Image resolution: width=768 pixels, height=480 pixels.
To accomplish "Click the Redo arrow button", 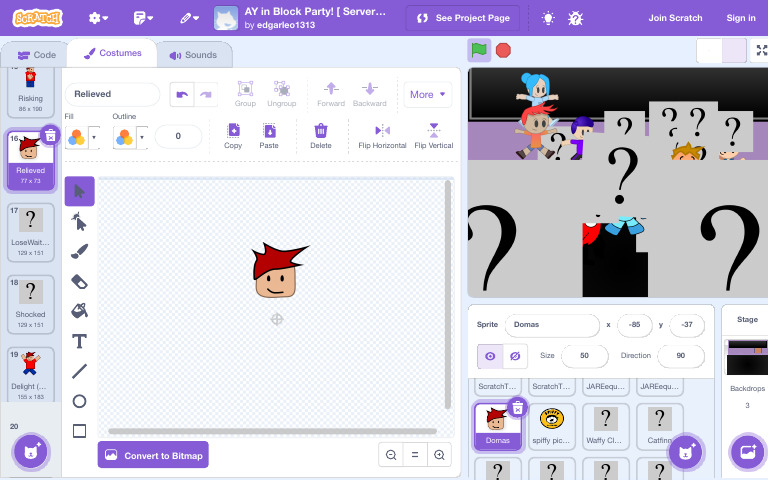I will click(x=206, y=95).
